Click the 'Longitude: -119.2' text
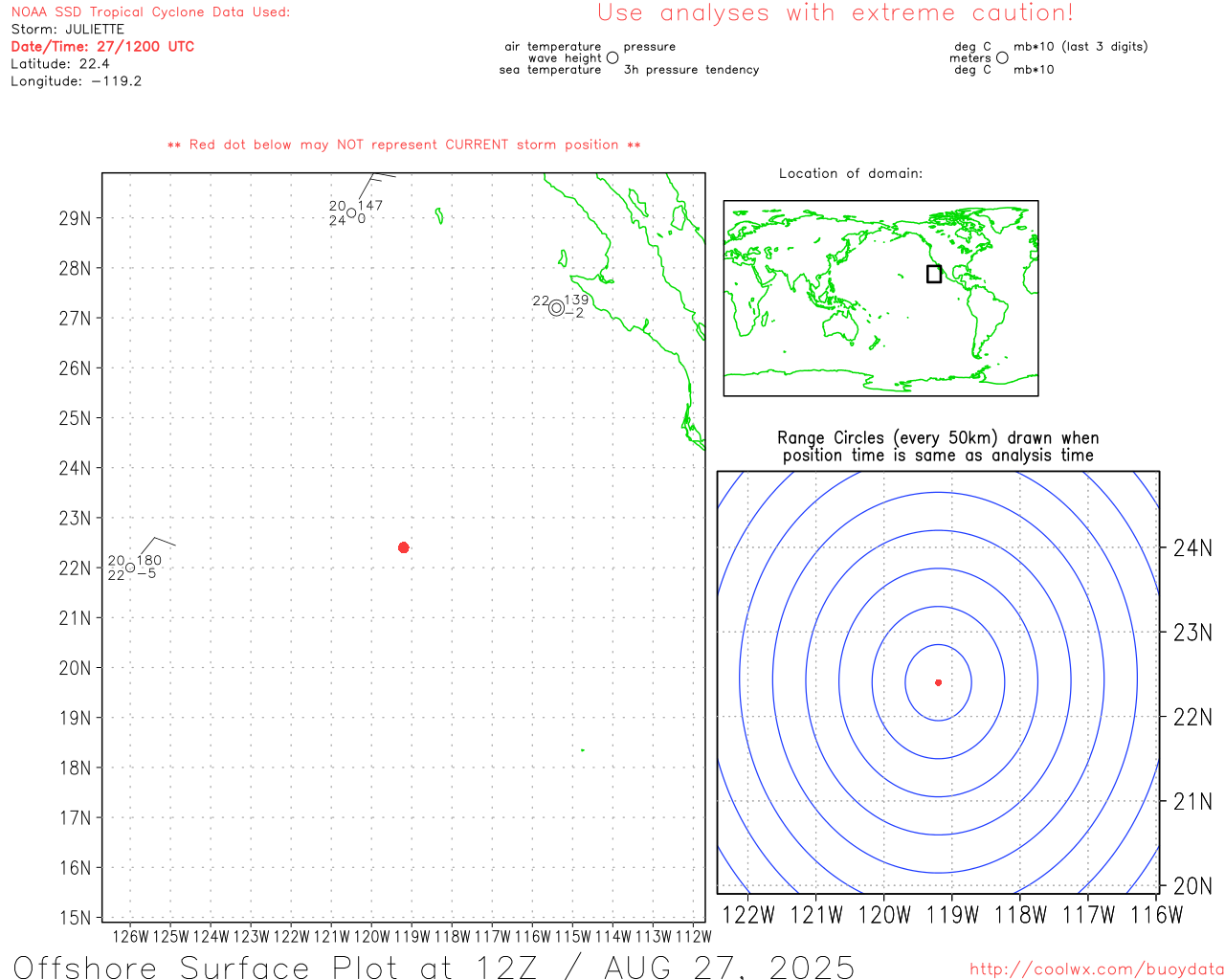This screenshot has width=1225, height=980. [76, 81]
